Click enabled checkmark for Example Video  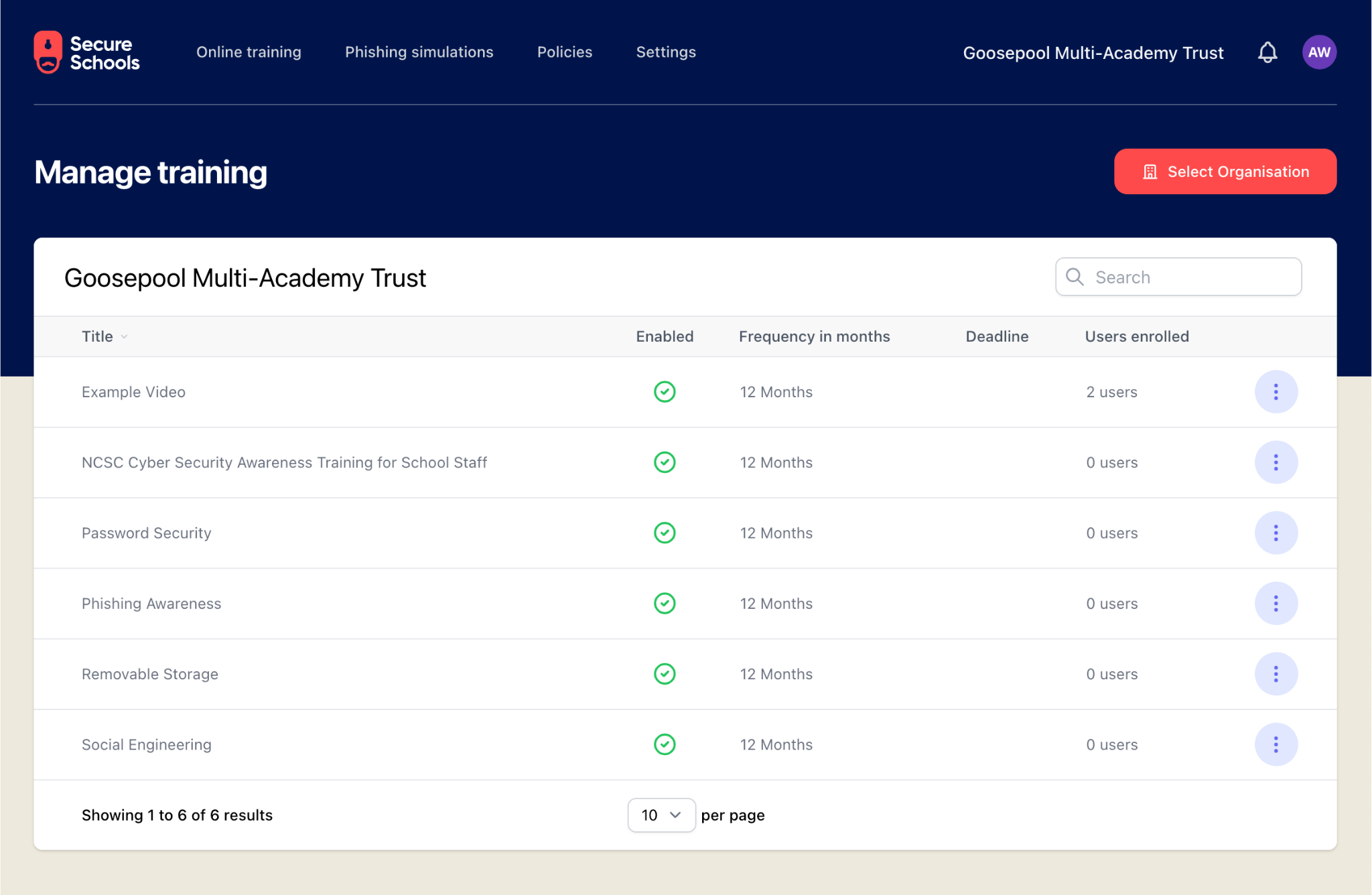tap(665, 392)
